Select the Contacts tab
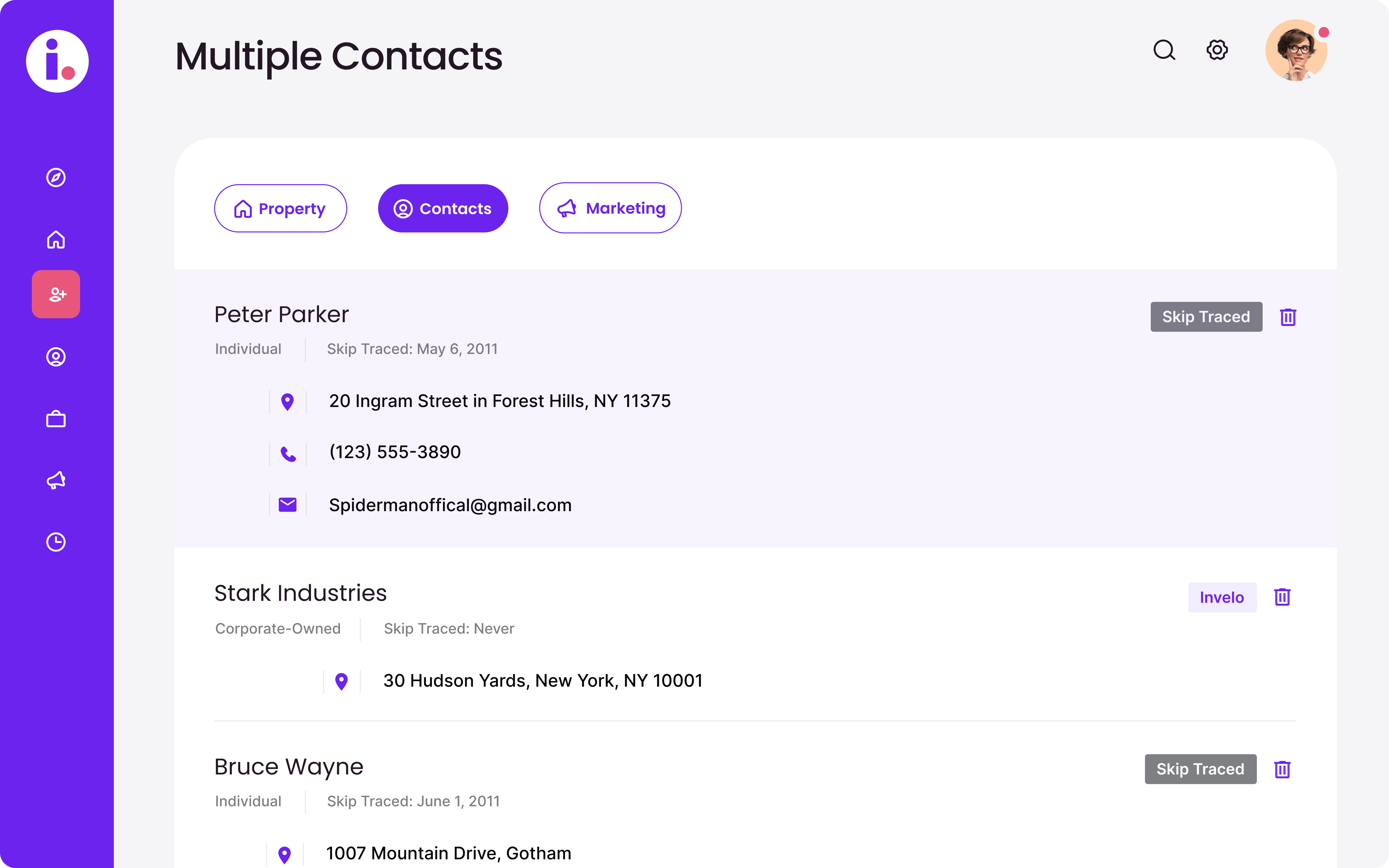This screenshot has height=868, width=1389. click(443, 208)
